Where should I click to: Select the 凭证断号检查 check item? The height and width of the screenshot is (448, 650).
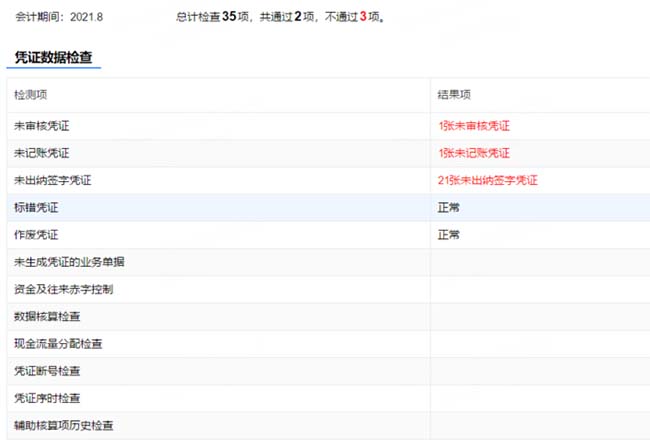click(47, 371)
